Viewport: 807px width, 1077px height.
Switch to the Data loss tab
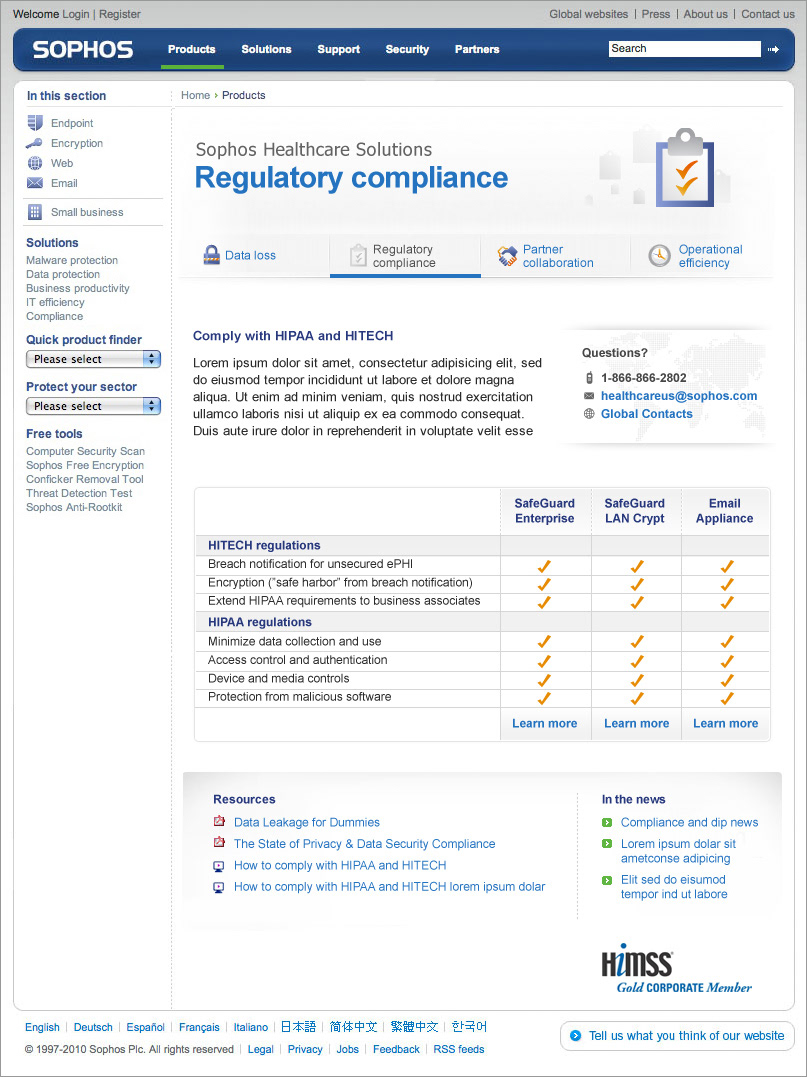(x=254, y=256)
